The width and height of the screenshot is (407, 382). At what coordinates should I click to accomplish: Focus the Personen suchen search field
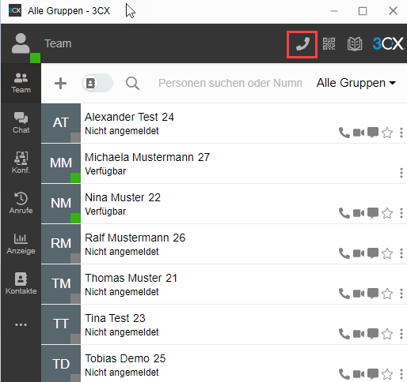[x=230, y=83]
